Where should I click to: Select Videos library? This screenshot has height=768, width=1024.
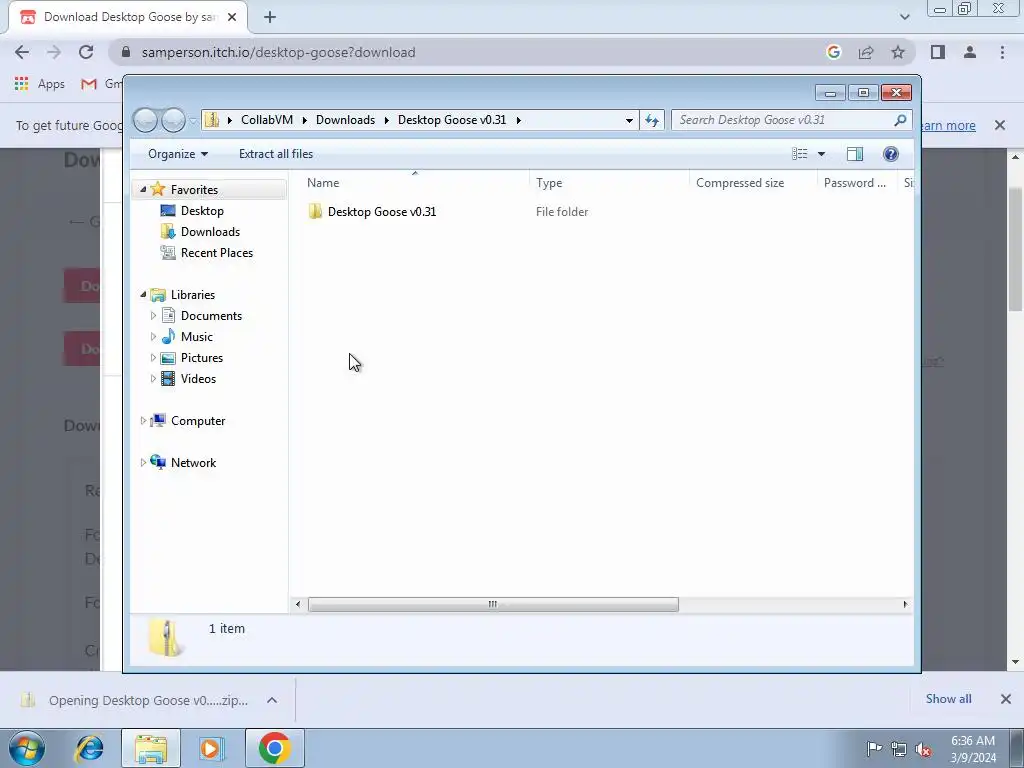198,379
